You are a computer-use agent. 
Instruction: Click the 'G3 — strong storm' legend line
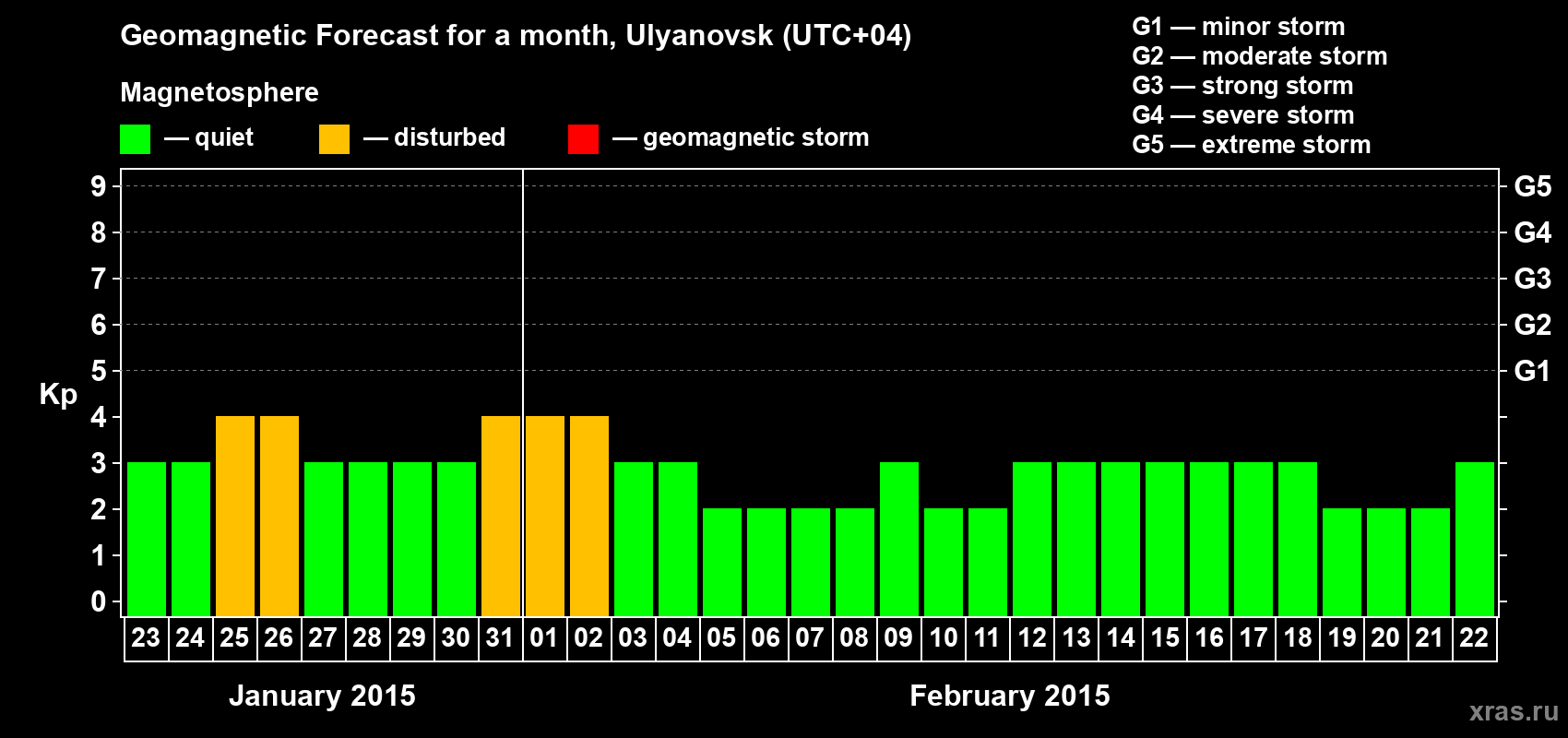(1242, 86)
